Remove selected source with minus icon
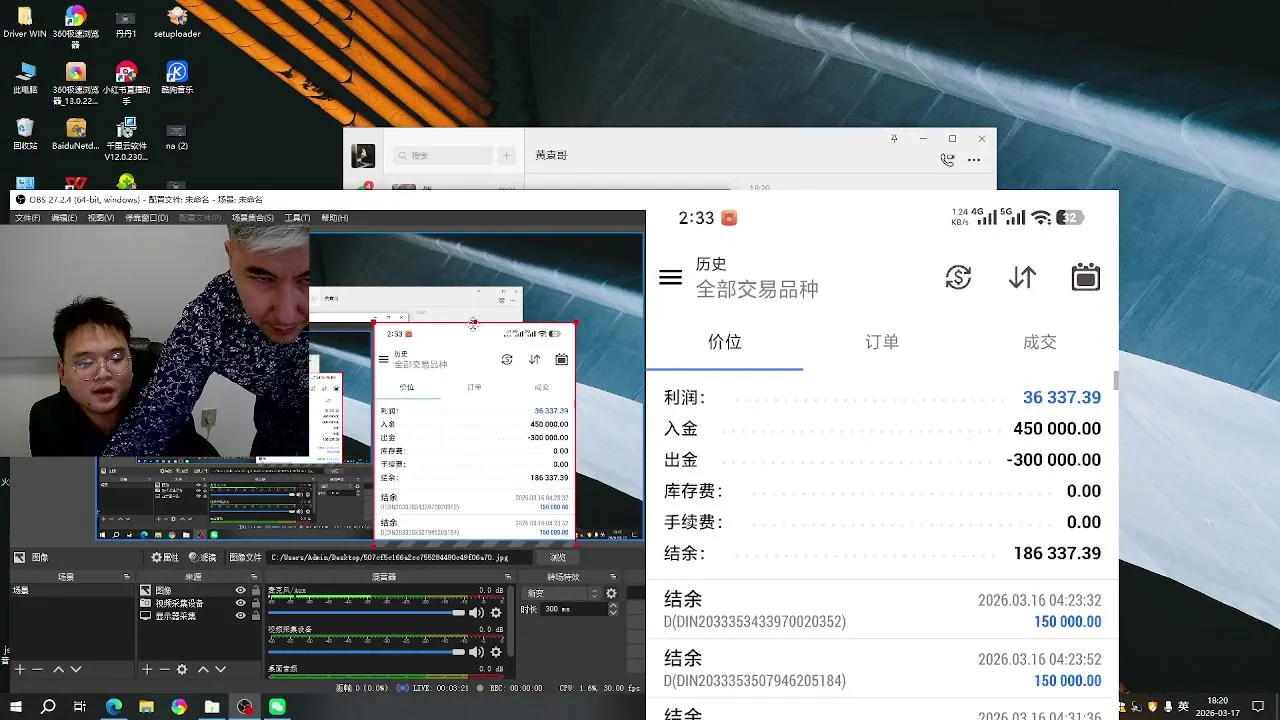 164,669
